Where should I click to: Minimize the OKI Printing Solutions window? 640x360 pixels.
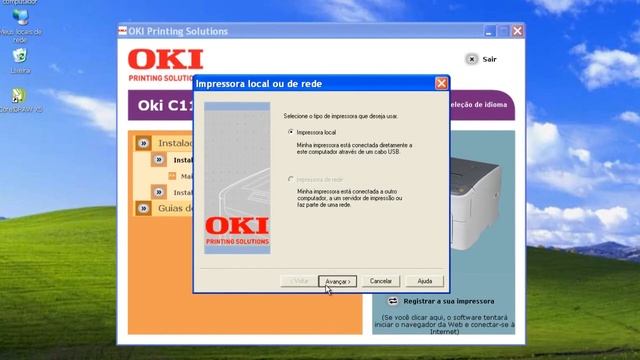coord(489,31)
